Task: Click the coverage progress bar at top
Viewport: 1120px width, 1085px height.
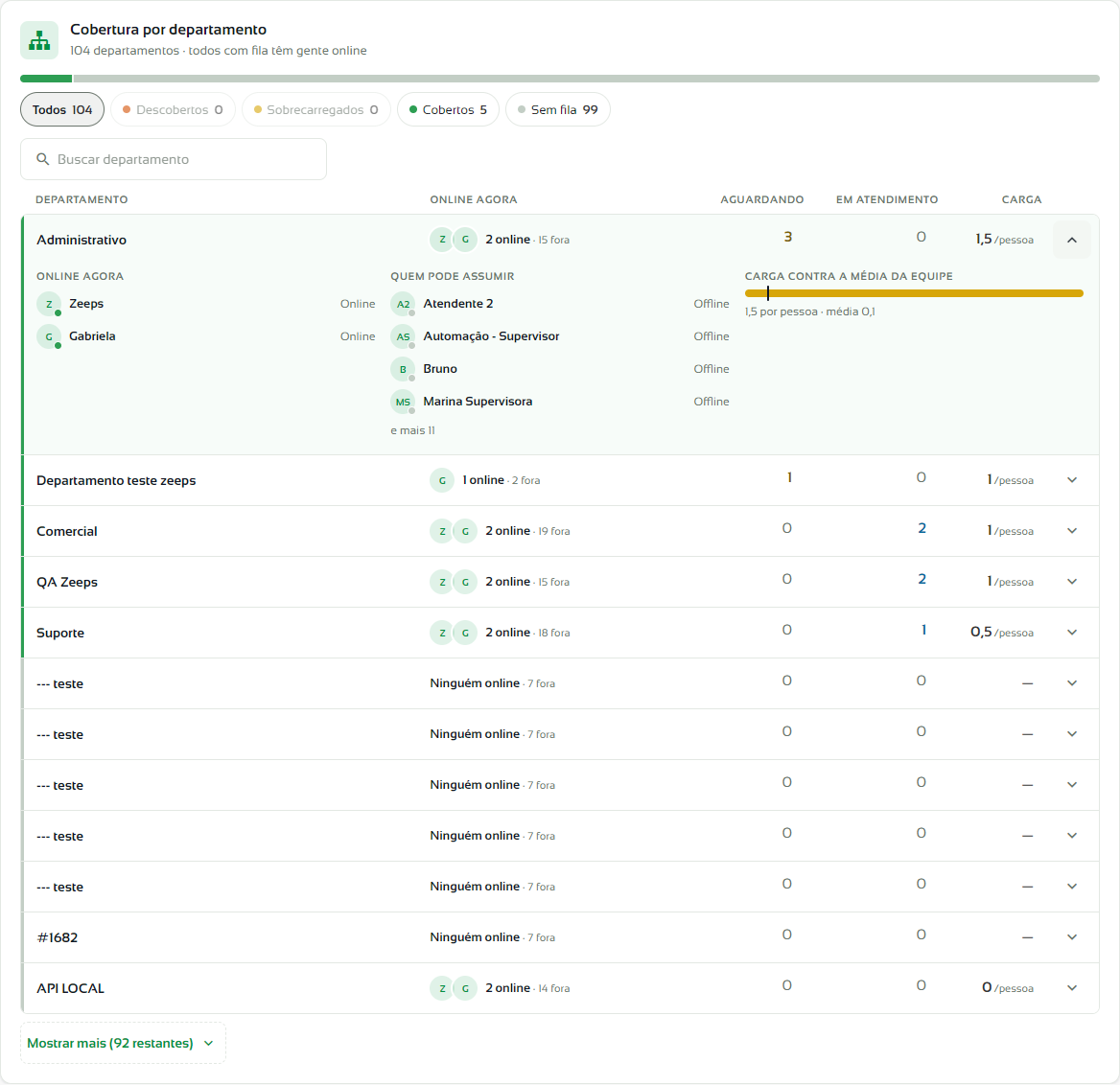Action: coord(560,79)
